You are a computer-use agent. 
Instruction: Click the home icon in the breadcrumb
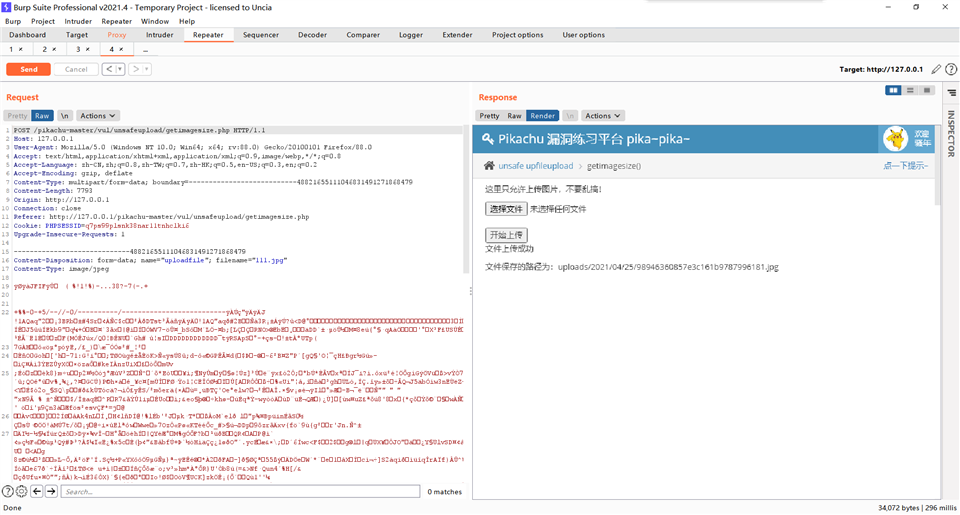pyautogui.click(x=489, y=165)
